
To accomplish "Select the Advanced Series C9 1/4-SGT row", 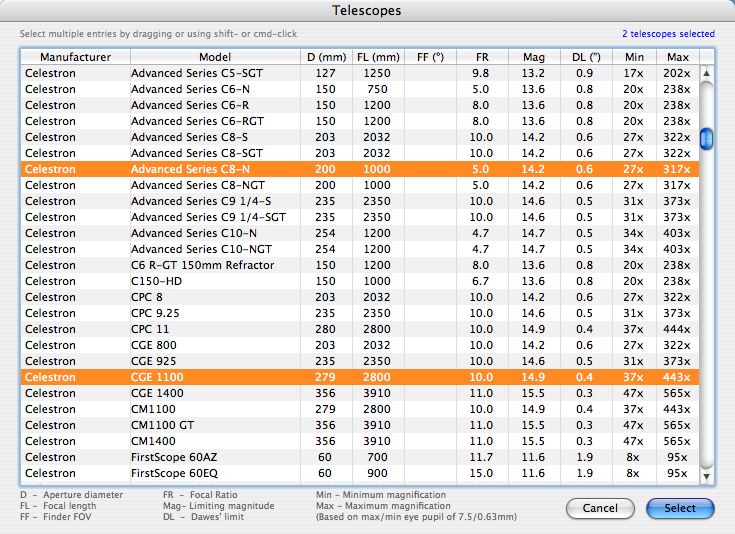I will pyautogui.click(x=360, y=217).
